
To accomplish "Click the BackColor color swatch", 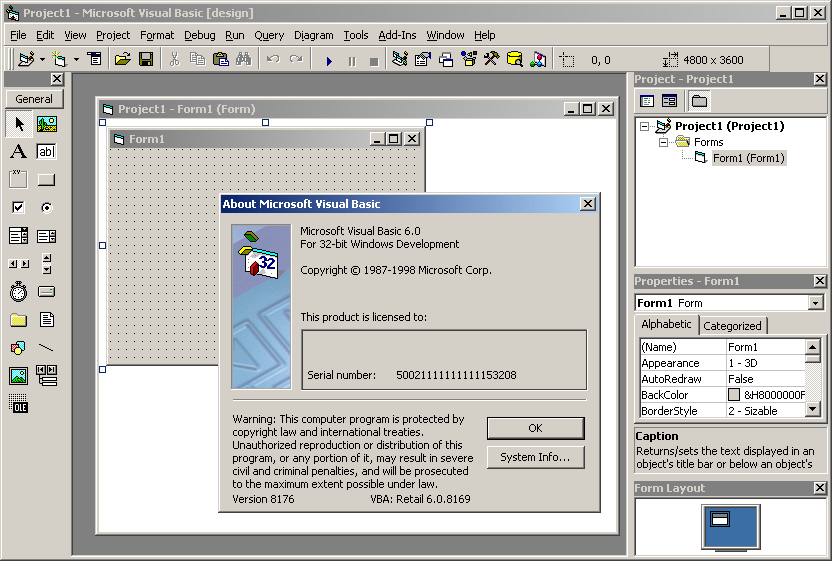I will (x=733, y=395).
